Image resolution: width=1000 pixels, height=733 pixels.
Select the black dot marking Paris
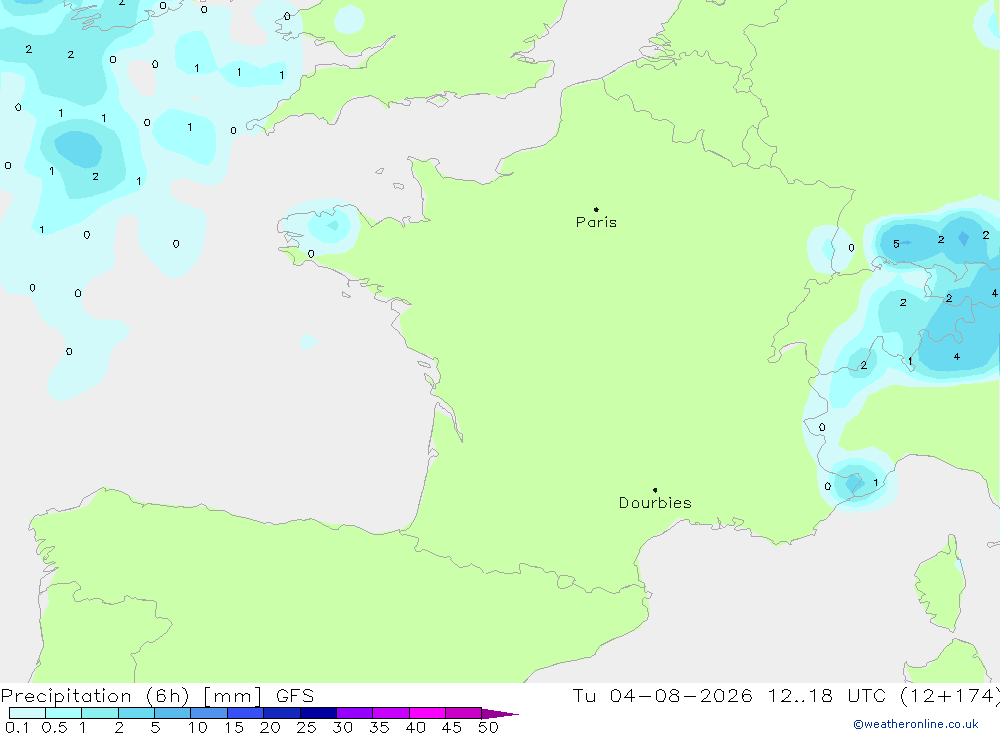(x=596, y=209)
